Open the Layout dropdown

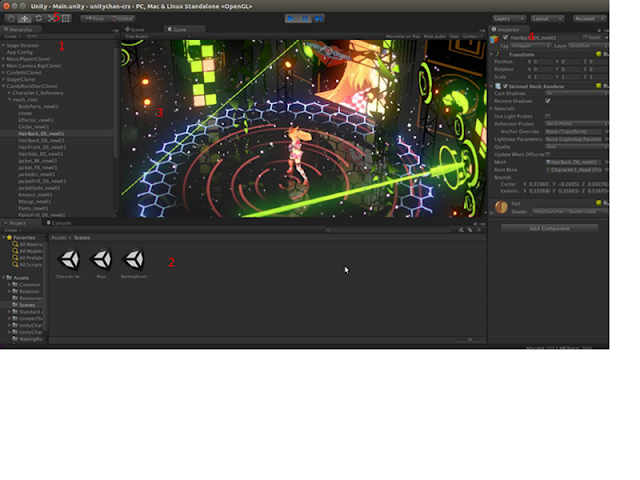tap(547, 19)
